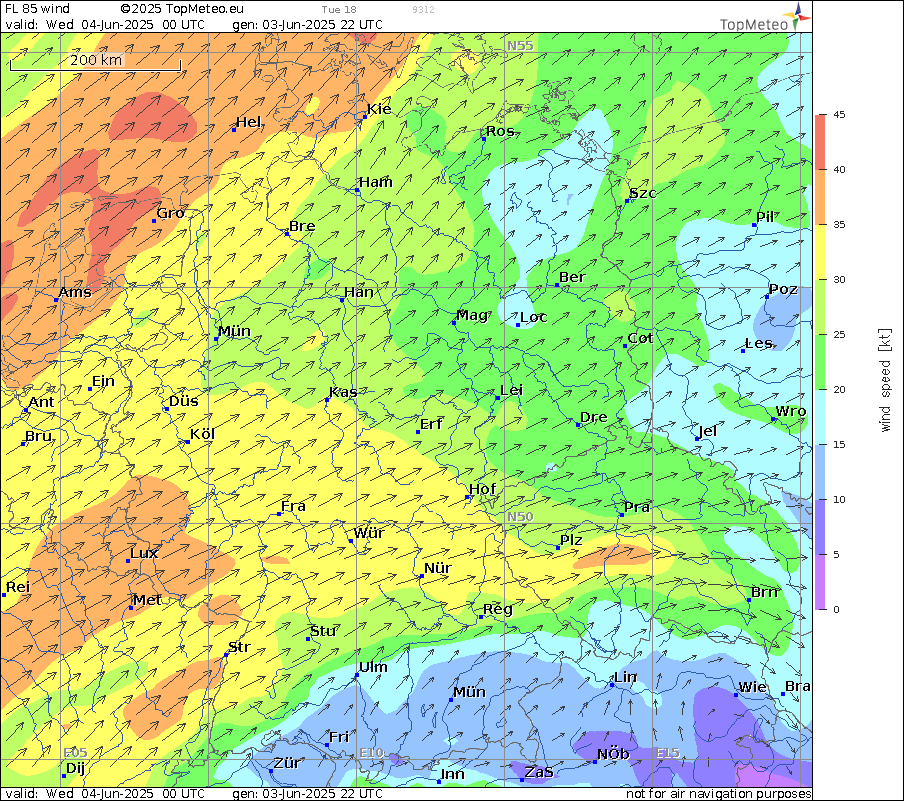
Task: Click the Kie city marker
Action: pos(365,117)
